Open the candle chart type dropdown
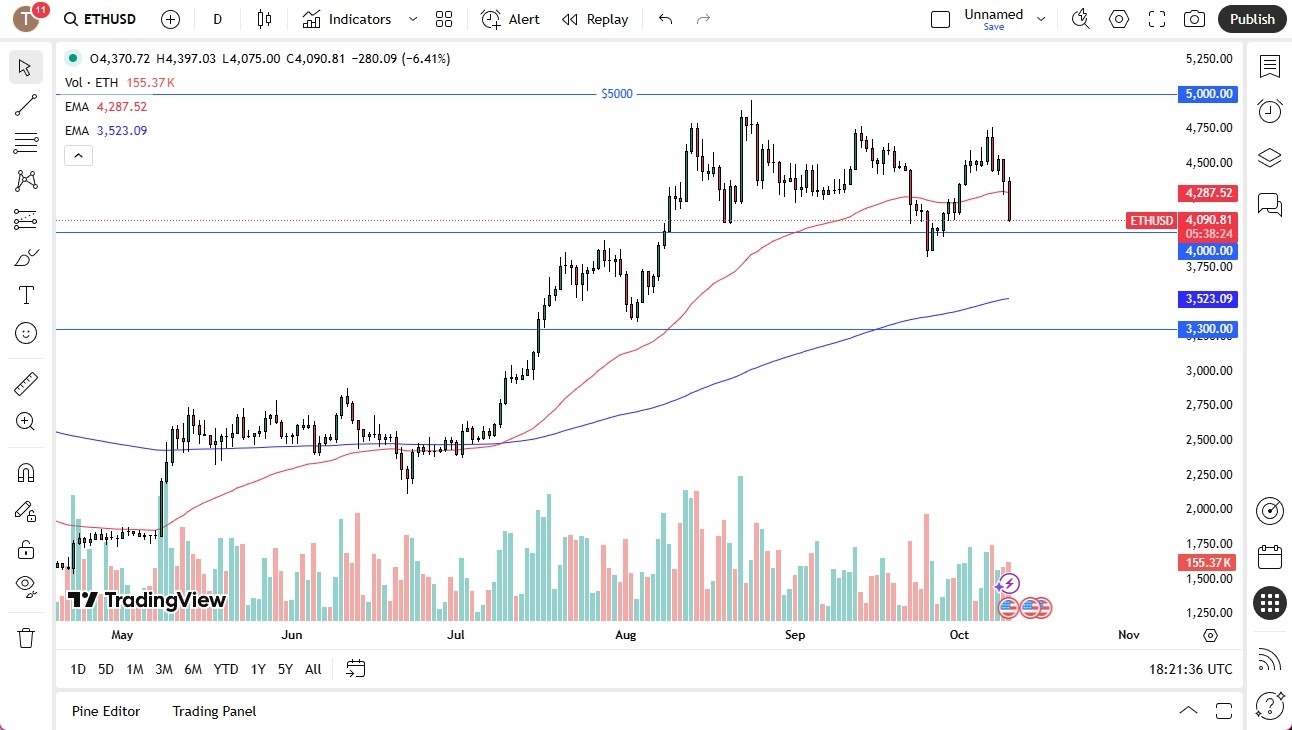1292x730 pixels. (264, 19)
